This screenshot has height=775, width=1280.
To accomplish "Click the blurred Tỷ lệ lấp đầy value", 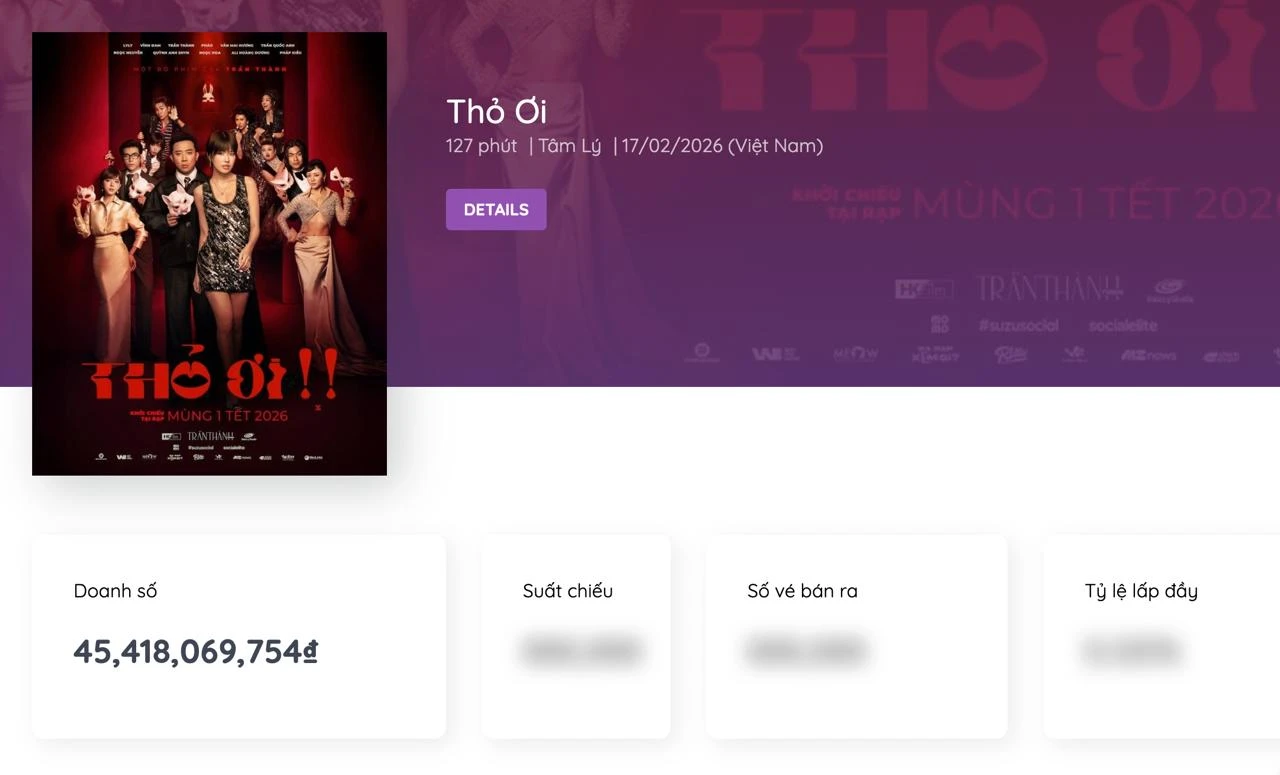I will (1132, 651).
